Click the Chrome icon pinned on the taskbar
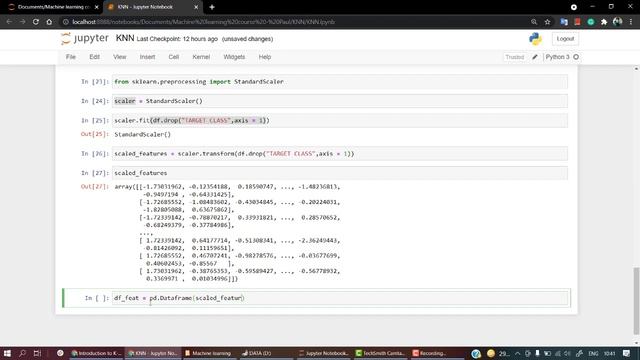 pos(60,353)
